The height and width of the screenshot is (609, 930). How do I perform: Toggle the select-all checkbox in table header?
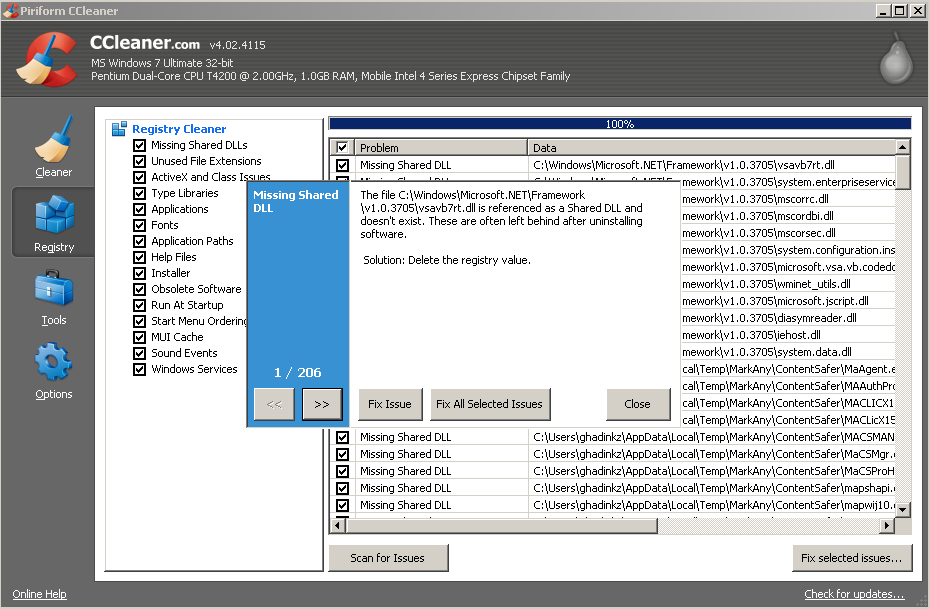tap(342, 147)
